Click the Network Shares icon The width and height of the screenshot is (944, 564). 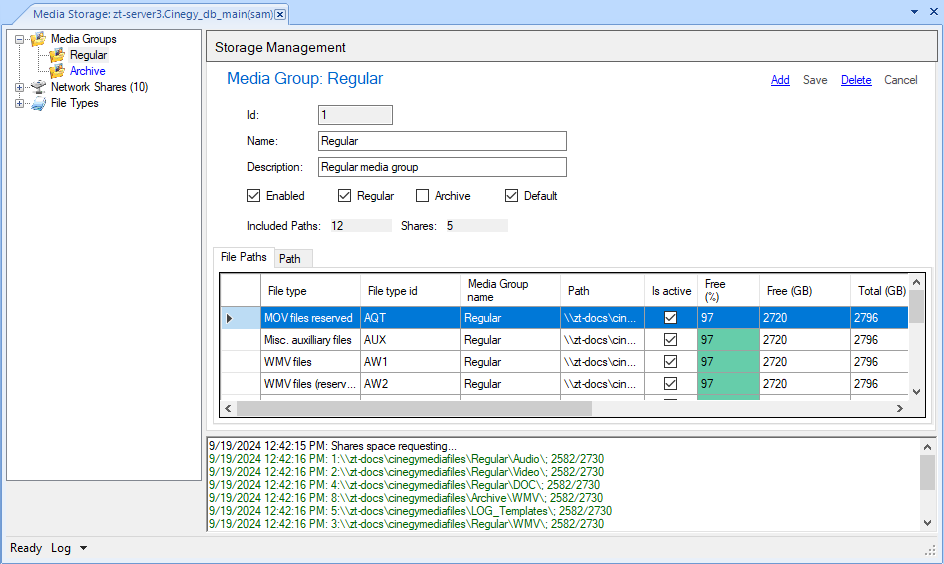click(38, 87)
